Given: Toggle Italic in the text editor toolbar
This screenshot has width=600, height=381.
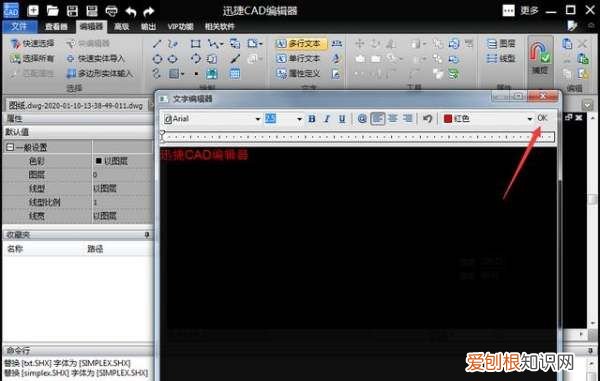Looking at the screenshot, I should [327, 119].
